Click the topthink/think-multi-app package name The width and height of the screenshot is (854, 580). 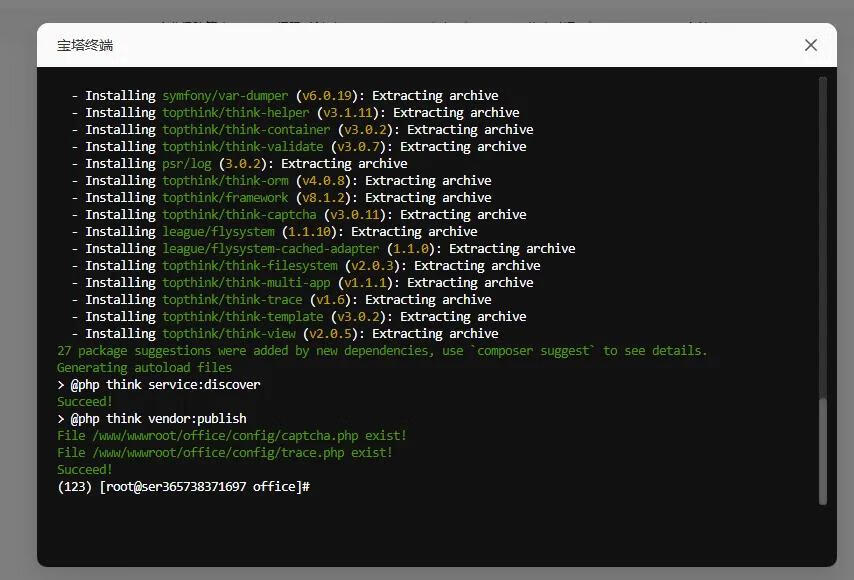click(246, 282)
